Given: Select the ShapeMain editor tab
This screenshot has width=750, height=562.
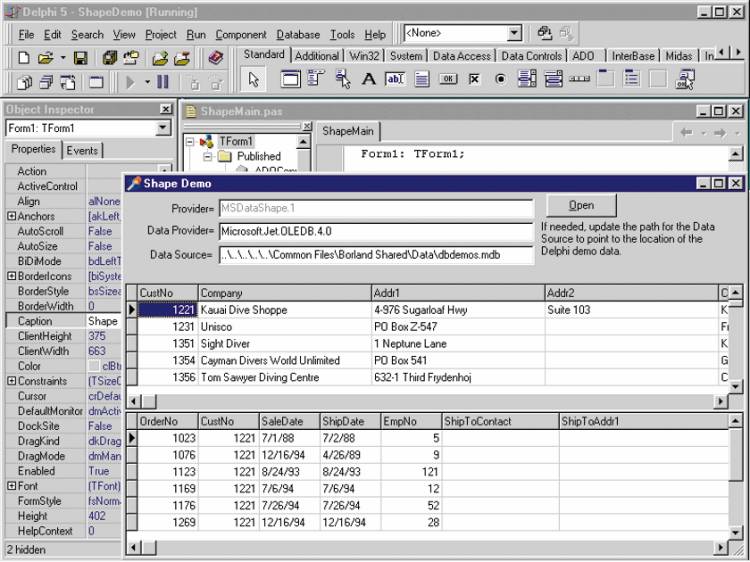Looking at the screenshot, I should [348, 131].
